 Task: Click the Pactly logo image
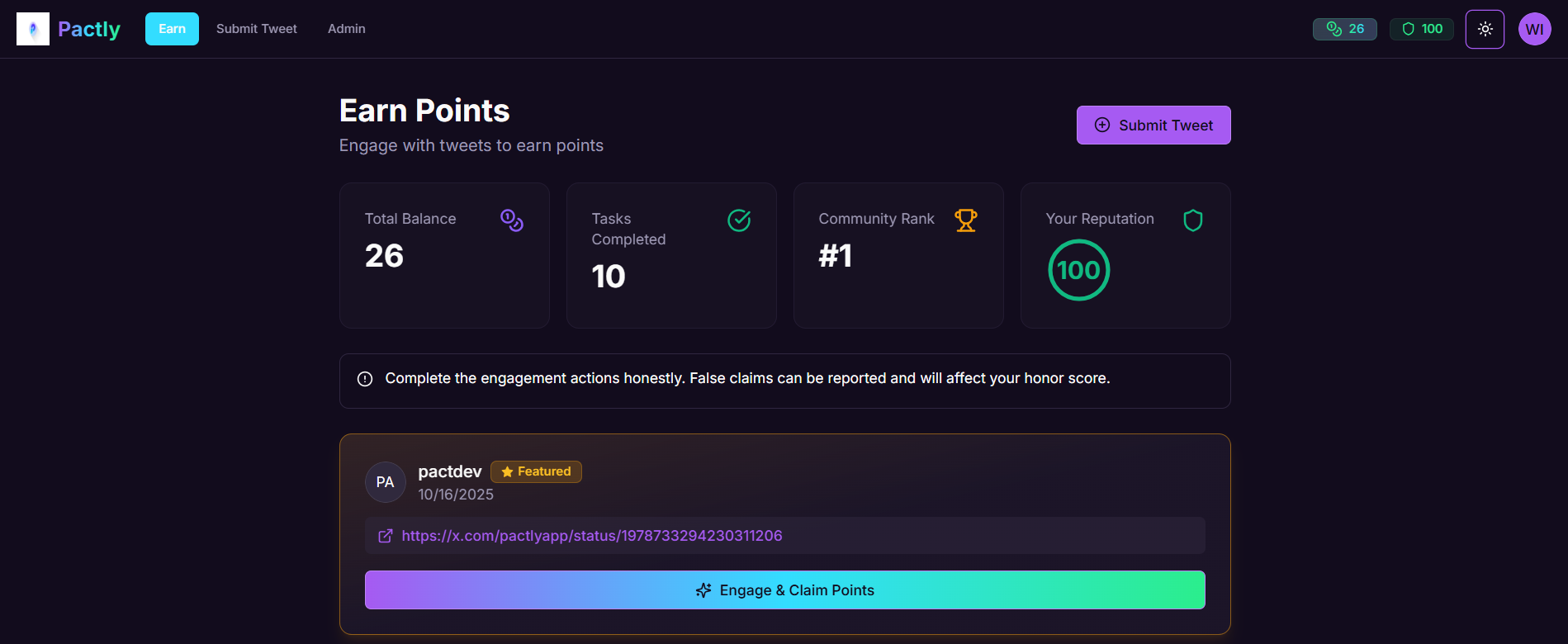pyautogui.click(x=33, y=29)
